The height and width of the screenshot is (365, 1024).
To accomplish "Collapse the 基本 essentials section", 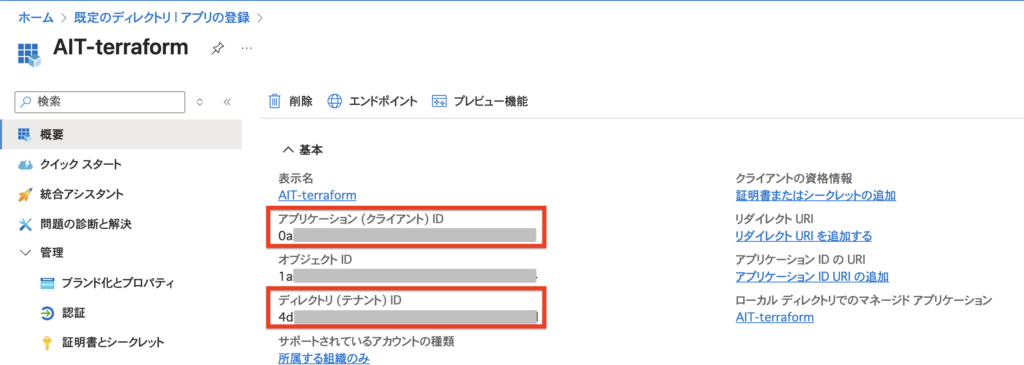I will (x=287, y=150).
